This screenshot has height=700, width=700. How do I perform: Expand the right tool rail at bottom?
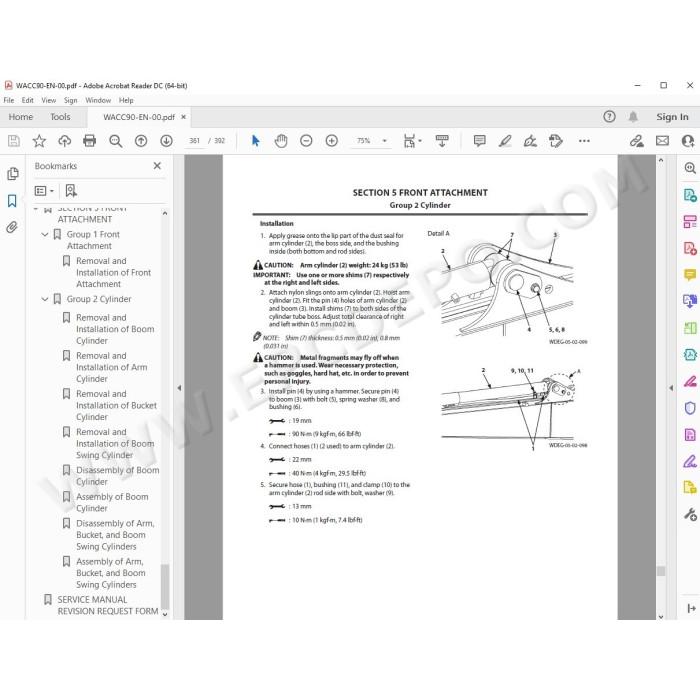coord(692,608)
